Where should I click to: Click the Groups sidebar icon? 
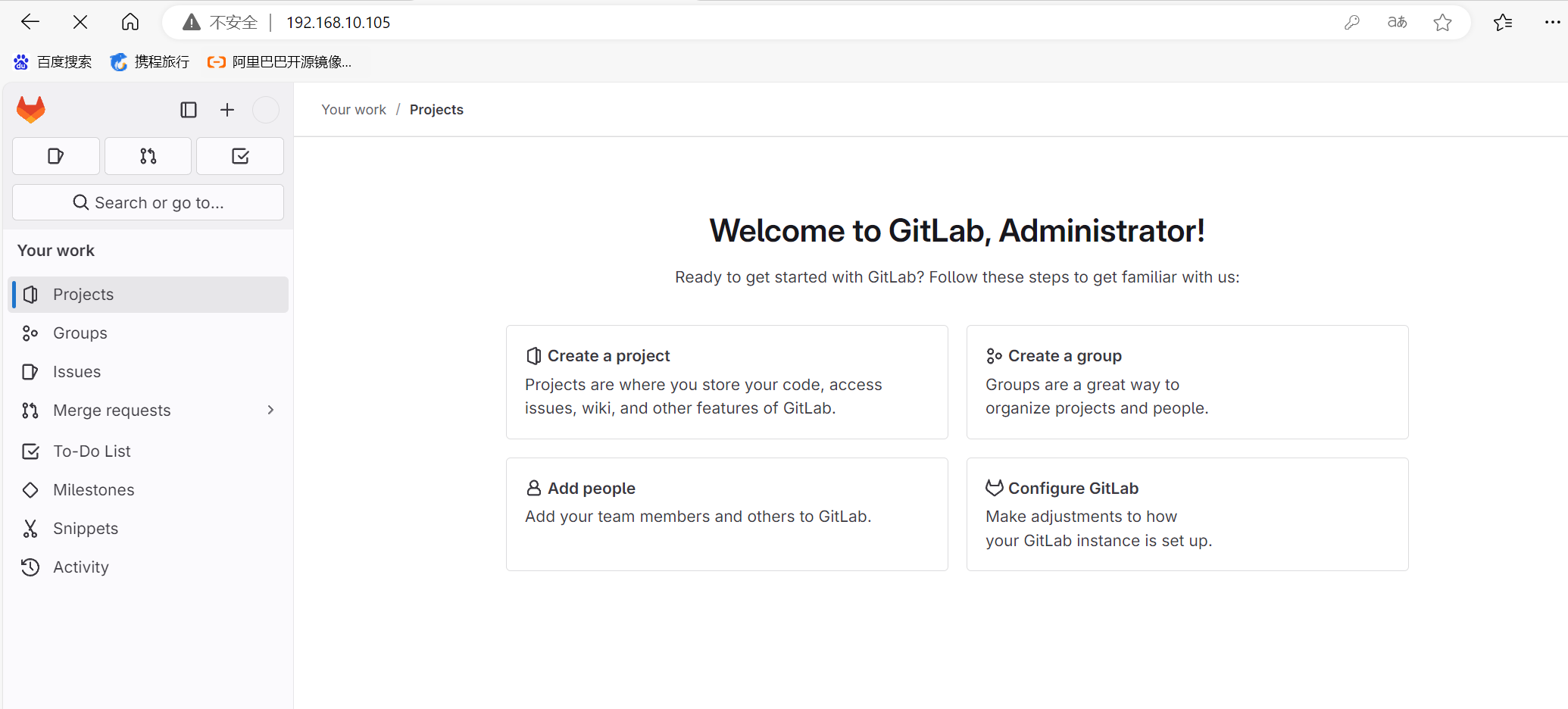[30, 333]
